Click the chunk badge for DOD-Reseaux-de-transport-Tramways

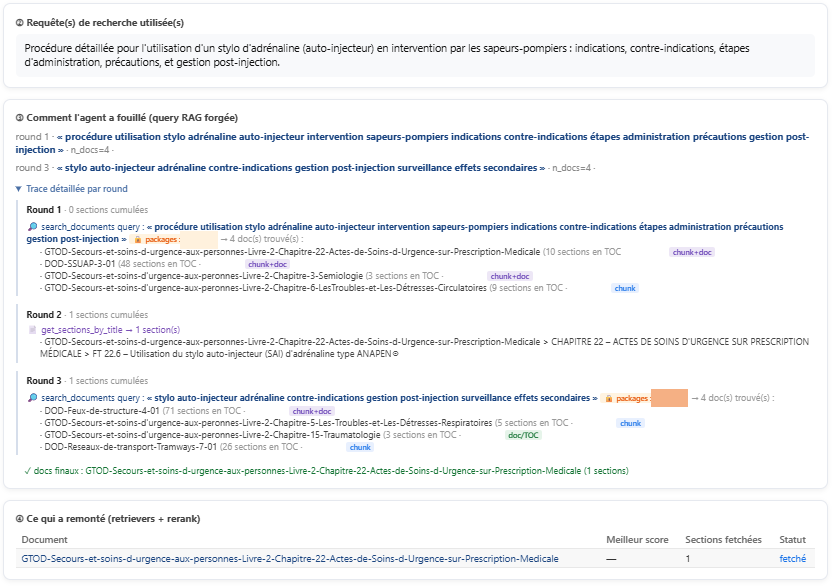pos(360,447)
